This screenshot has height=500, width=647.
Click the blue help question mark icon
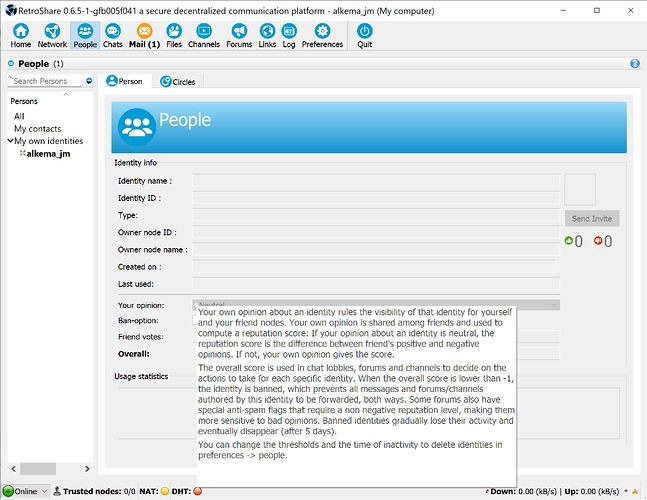click(635, 64)
